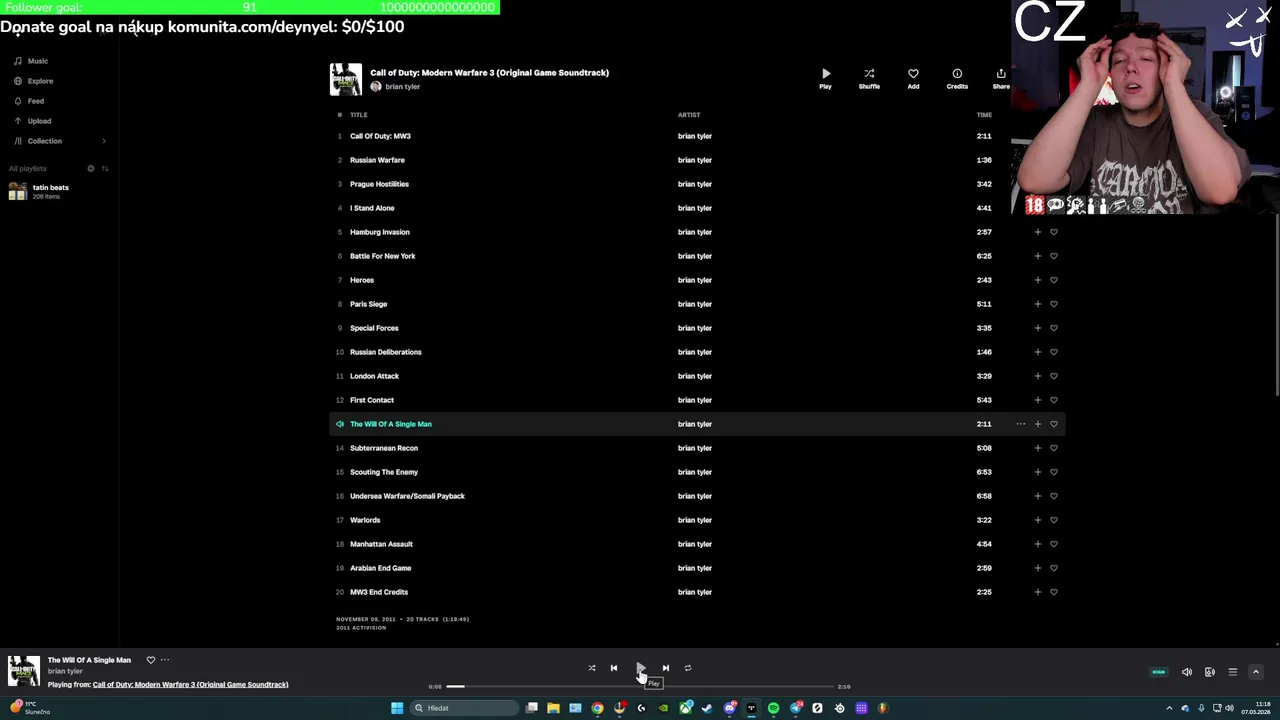Open album link in Playing from text
This screenshot has width=1280, height=720.
190,685
